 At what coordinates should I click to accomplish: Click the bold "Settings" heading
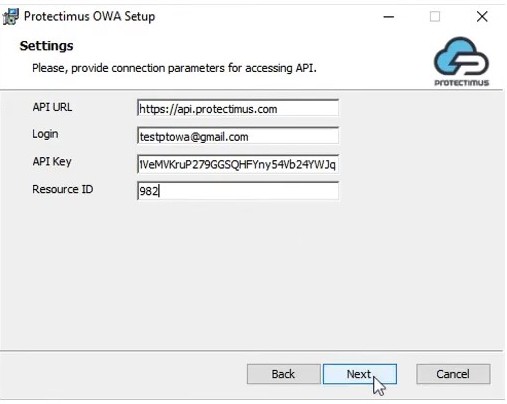click(x=46, y=46)
